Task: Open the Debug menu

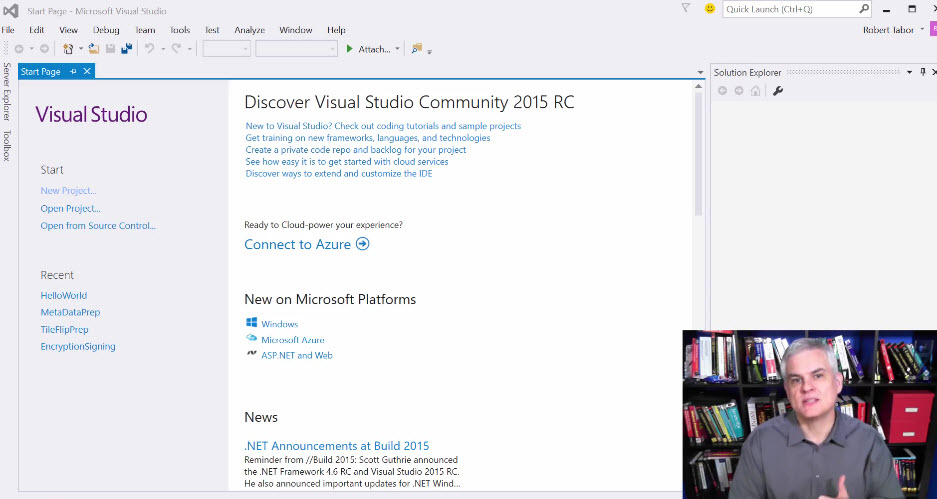Action: [x=106, y=30]
